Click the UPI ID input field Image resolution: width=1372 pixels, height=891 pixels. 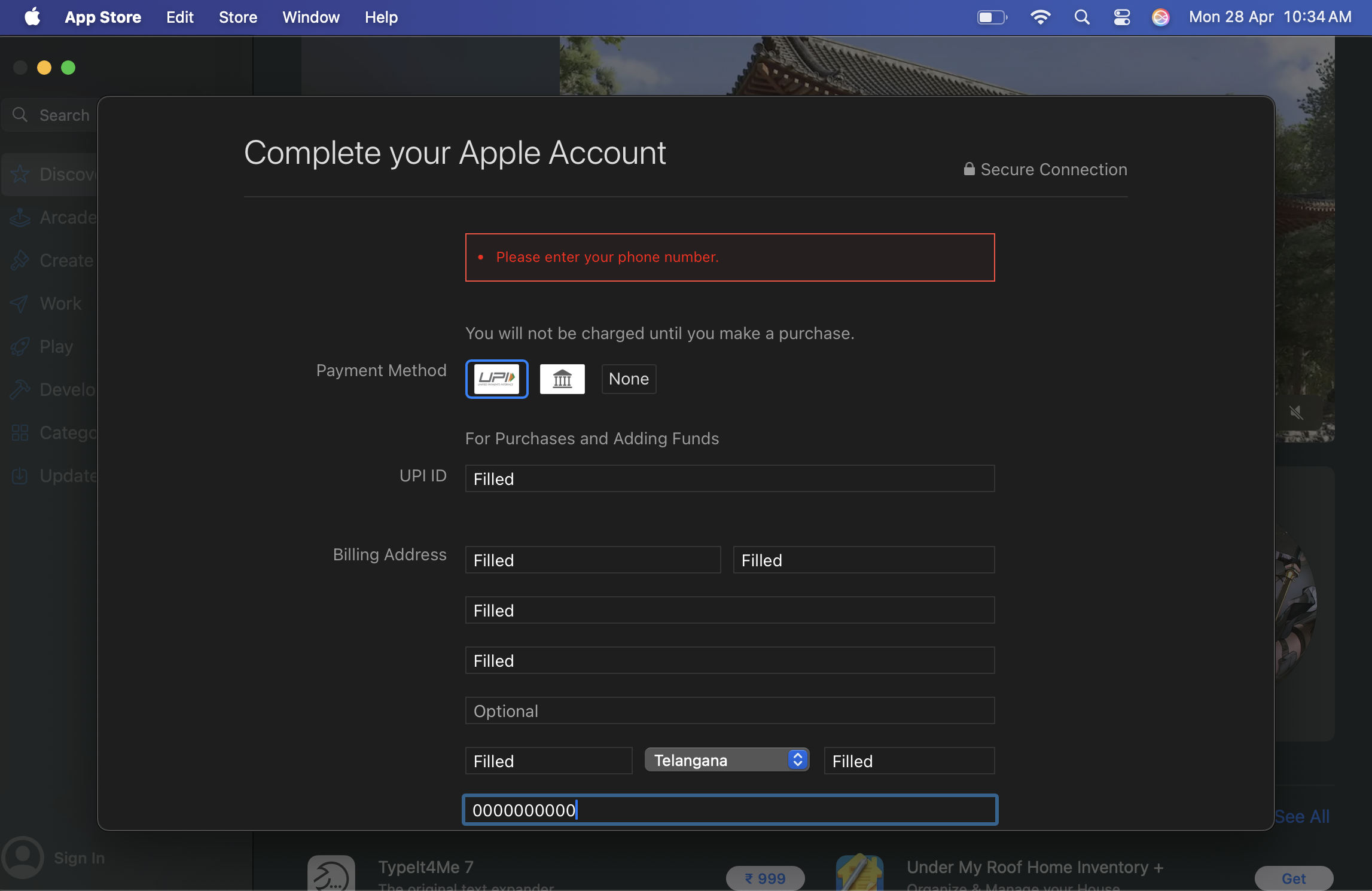(x=729, y=478)
